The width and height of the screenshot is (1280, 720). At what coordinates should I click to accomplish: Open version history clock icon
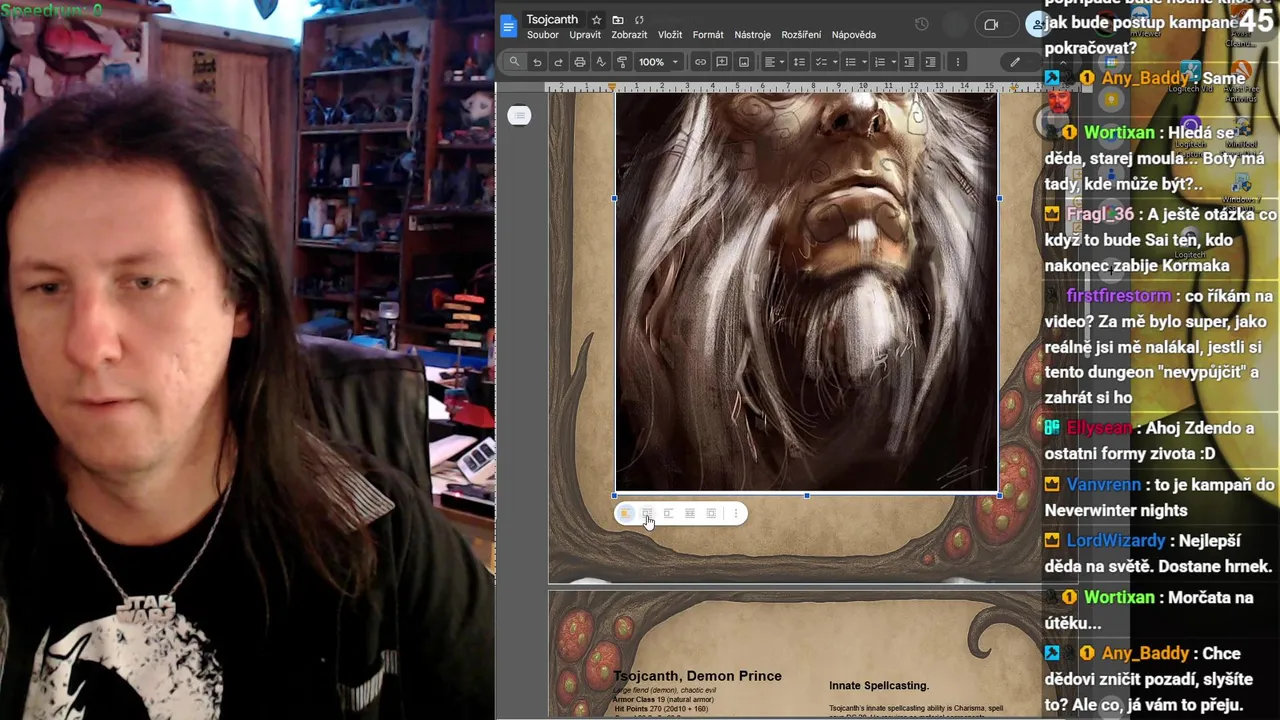[x=922, y=25]
